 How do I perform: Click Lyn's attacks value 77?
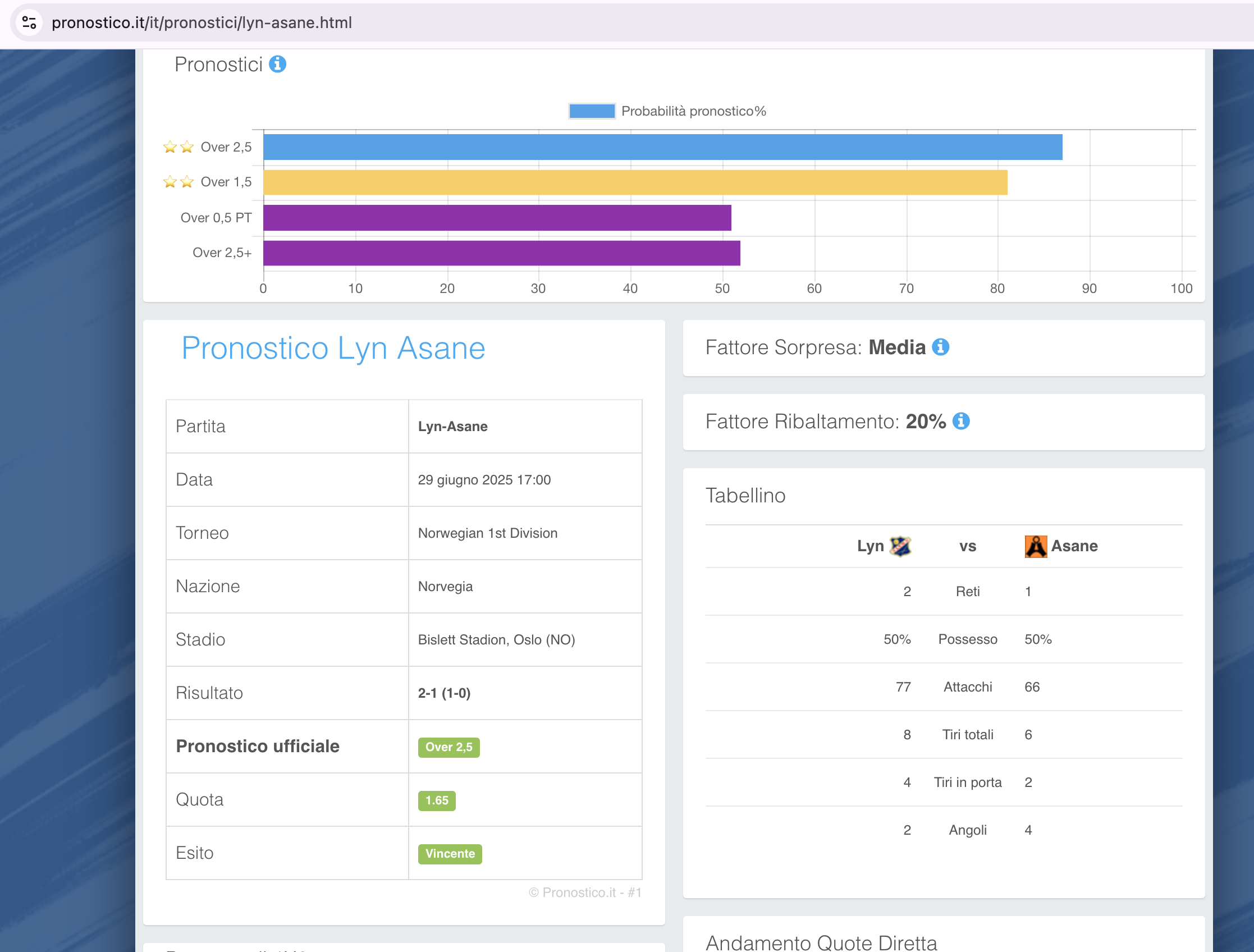904,686
